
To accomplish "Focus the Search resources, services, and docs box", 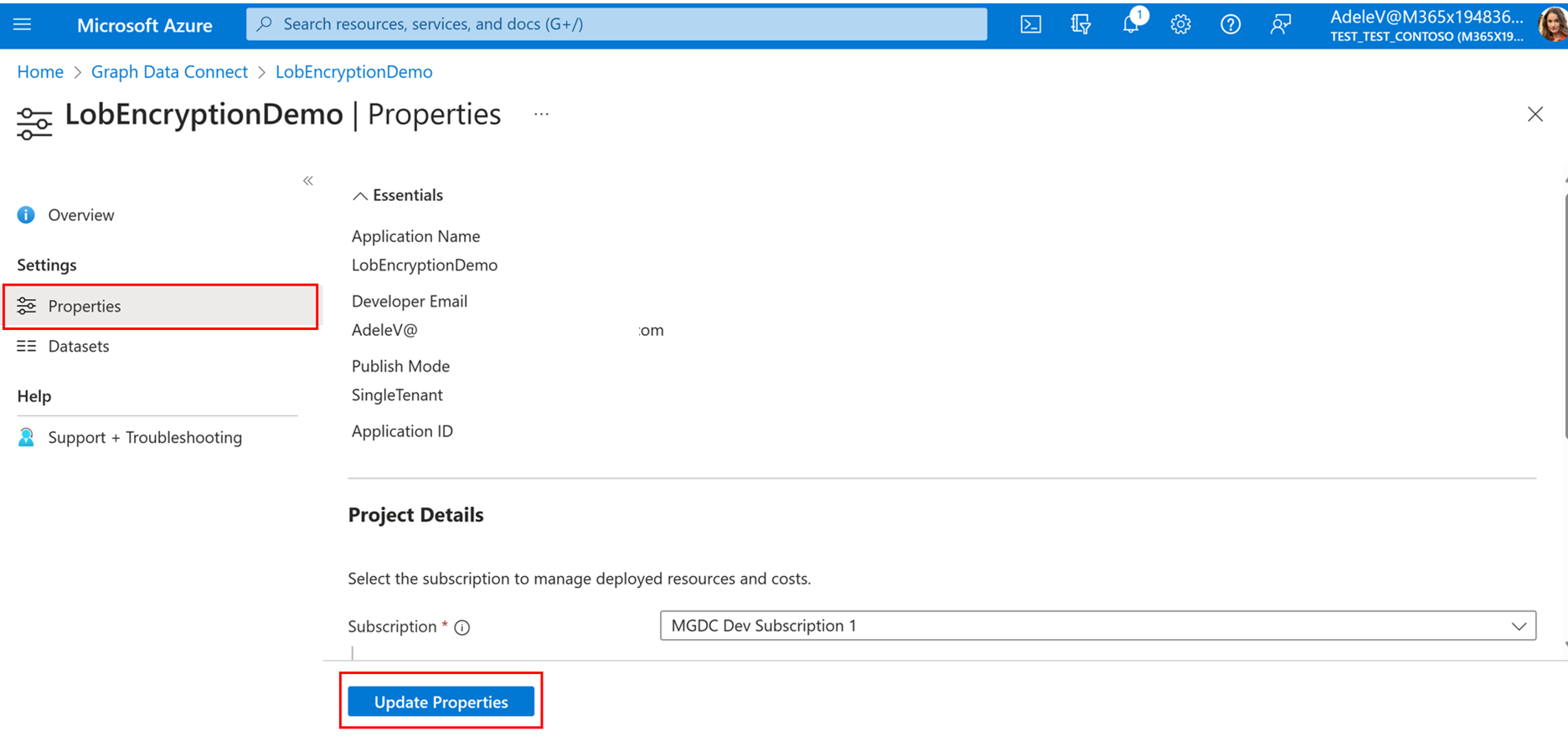I will pyautogui.click(x=616, y=23).
